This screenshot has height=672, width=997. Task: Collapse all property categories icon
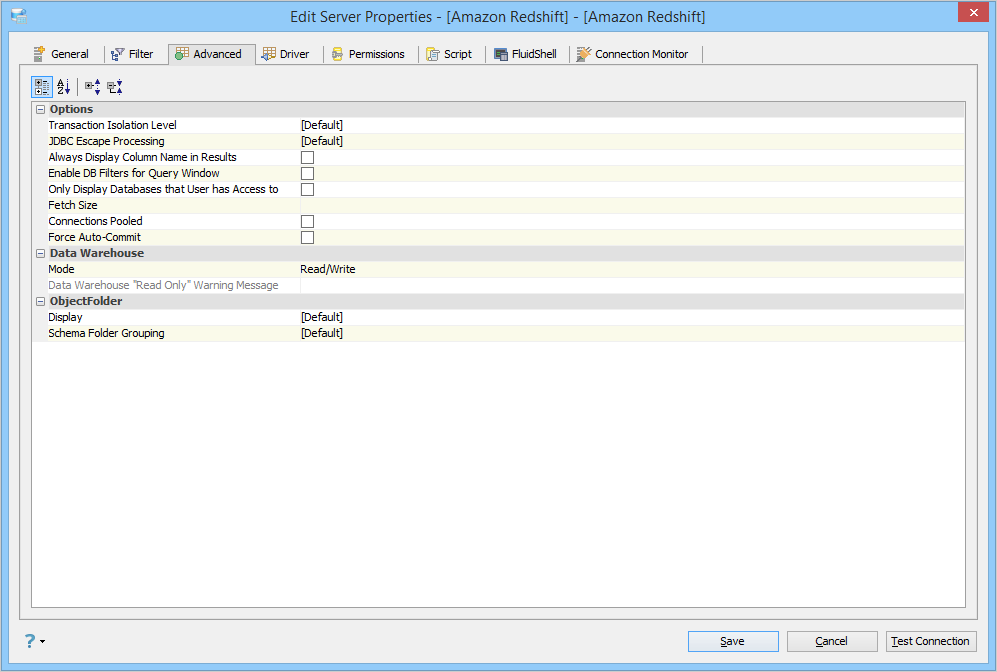(x=114, y=86)
